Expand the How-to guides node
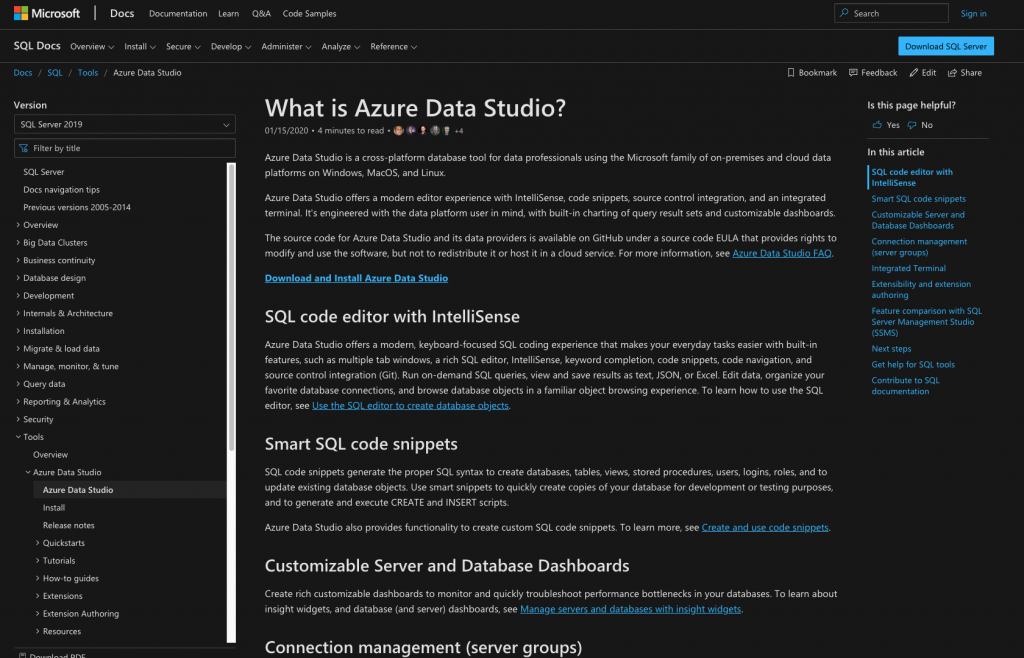The image size is (1024, 658). pyautogui.click(x=38, y=578)
